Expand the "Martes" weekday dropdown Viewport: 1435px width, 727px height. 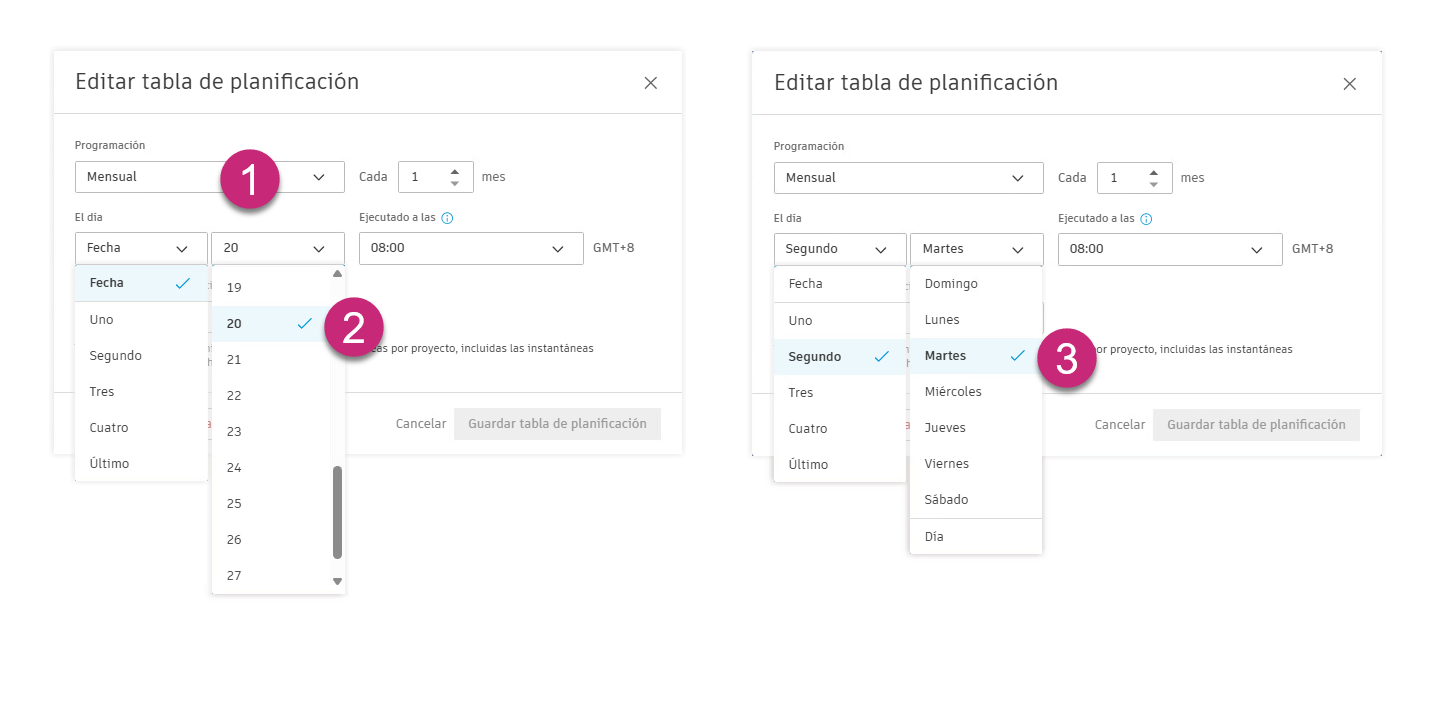[x=976, y=249]
